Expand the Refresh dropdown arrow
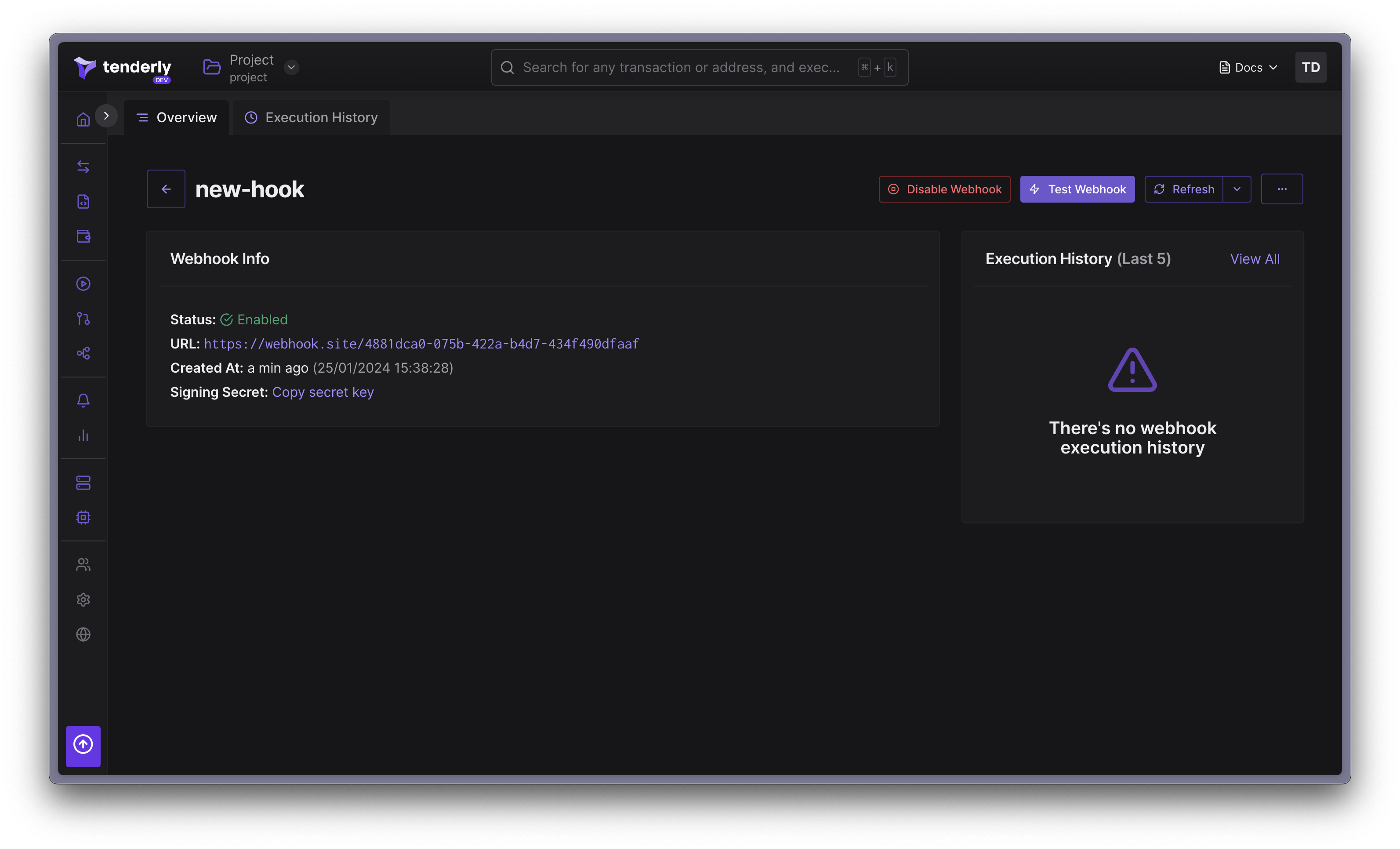Screen dimensions: 1400x849 point(1237,189)
